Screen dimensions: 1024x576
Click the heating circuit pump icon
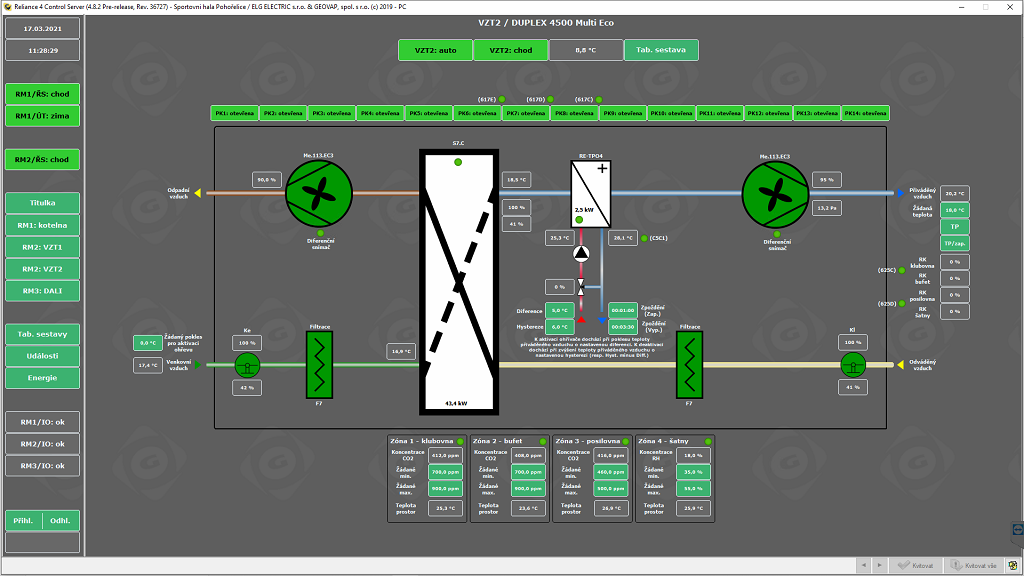point(581,254)
